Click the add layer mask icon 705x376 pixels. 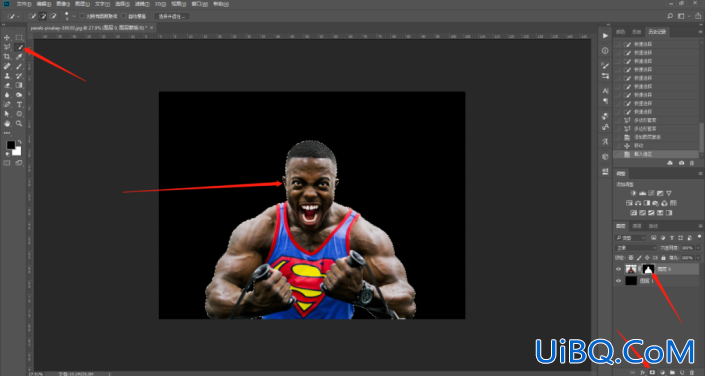652,372
